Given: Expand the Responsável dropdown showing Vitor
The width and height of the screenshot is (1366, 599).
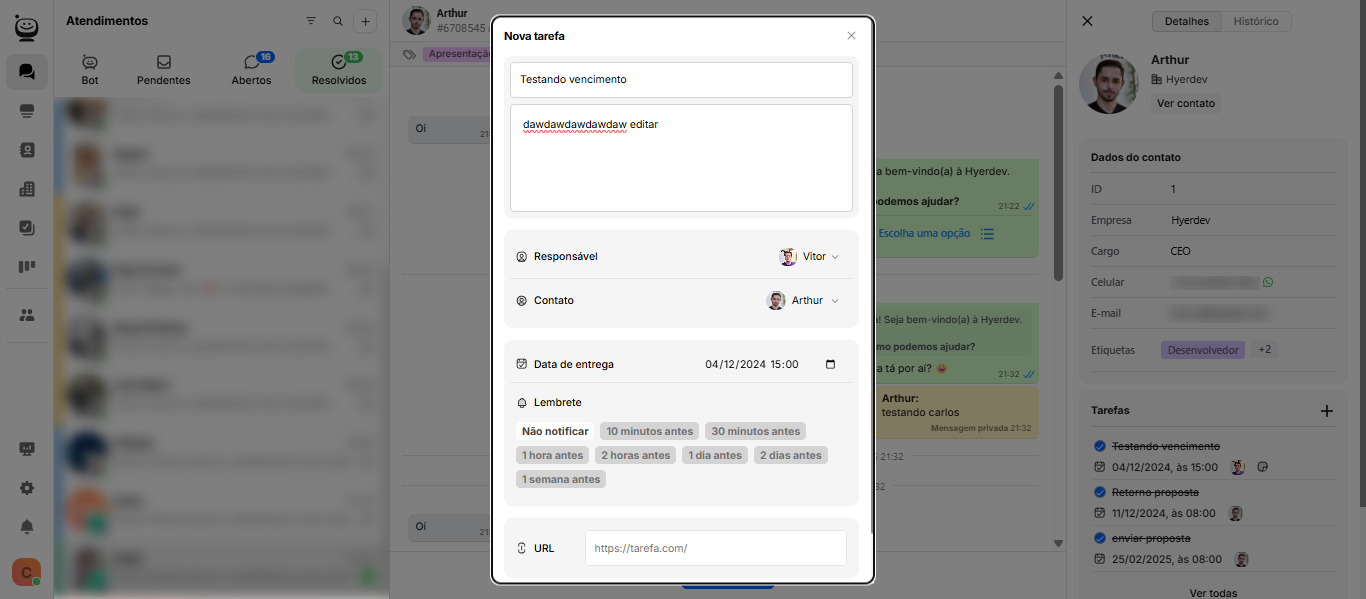Looking at the screenshot, I should (809, 257).
